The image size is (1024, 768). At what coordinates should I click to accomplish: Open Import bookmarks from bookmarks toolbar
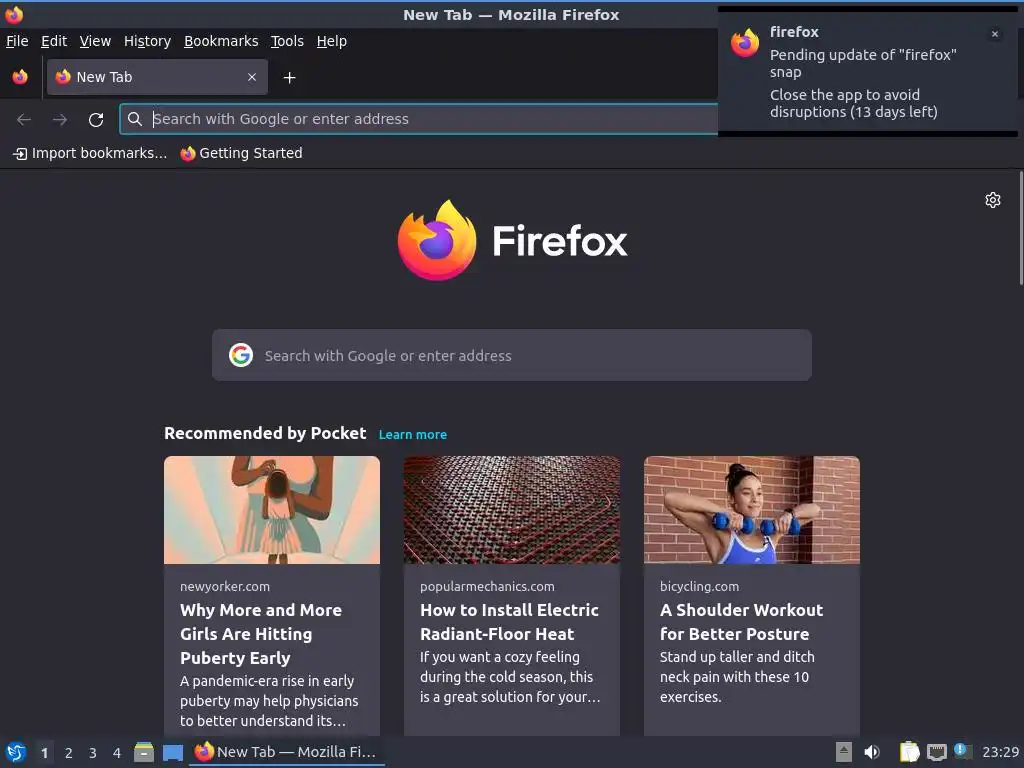point(90,153)
